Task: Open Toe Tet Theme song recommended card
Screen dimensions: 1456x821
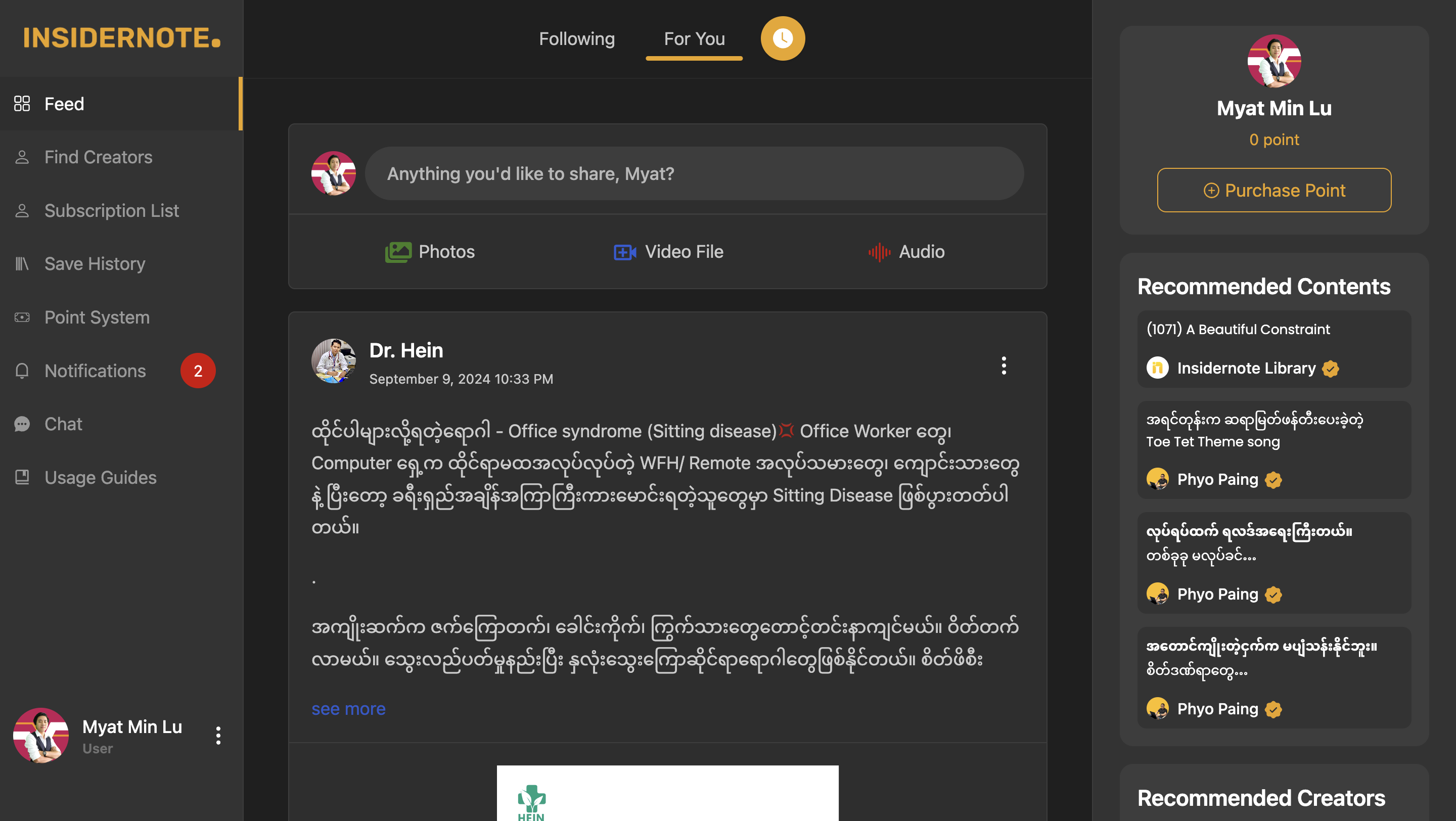Action: click(x=1274, y=450)
